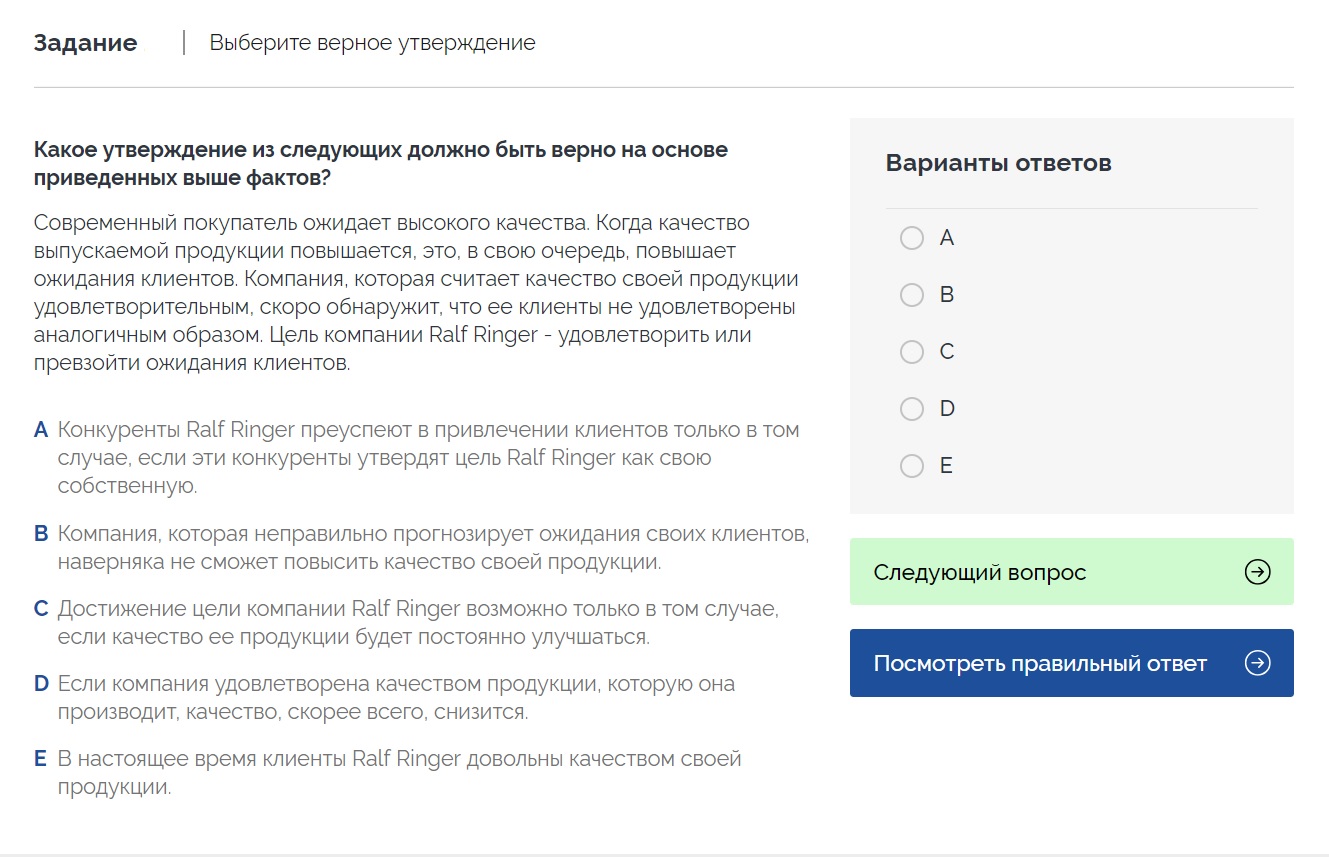Mark option C as the answer
Image resolution: width=1329 pixels, height=857 pixels.
[911, 352]
